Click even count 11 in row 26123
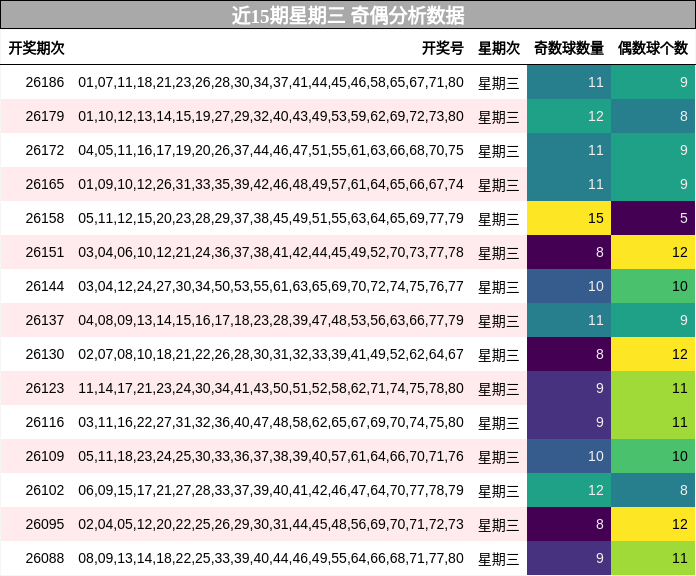 tap(653, 388)
